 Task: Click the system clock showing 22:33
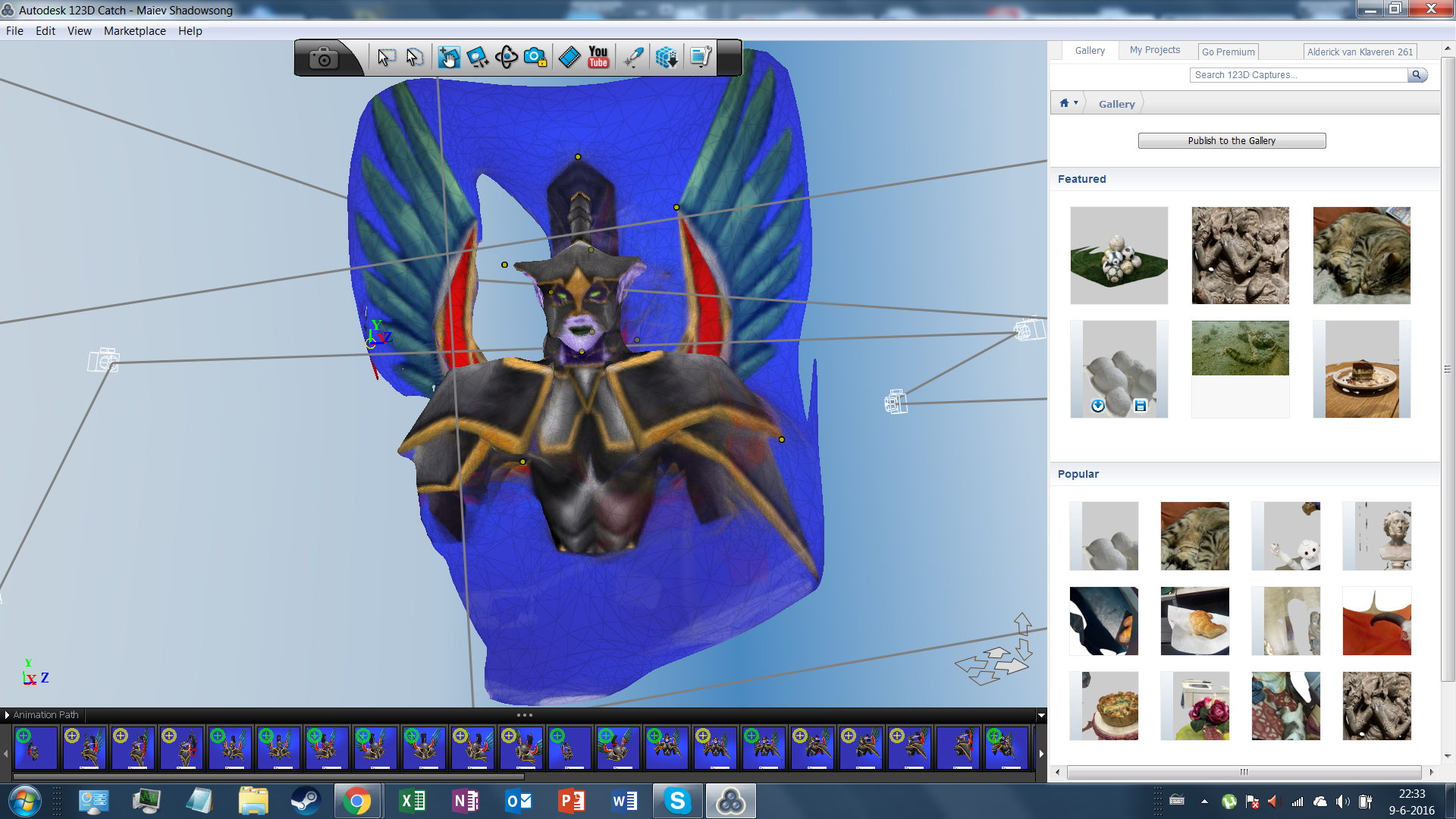pyautogui.click(x=1411, y=794)
